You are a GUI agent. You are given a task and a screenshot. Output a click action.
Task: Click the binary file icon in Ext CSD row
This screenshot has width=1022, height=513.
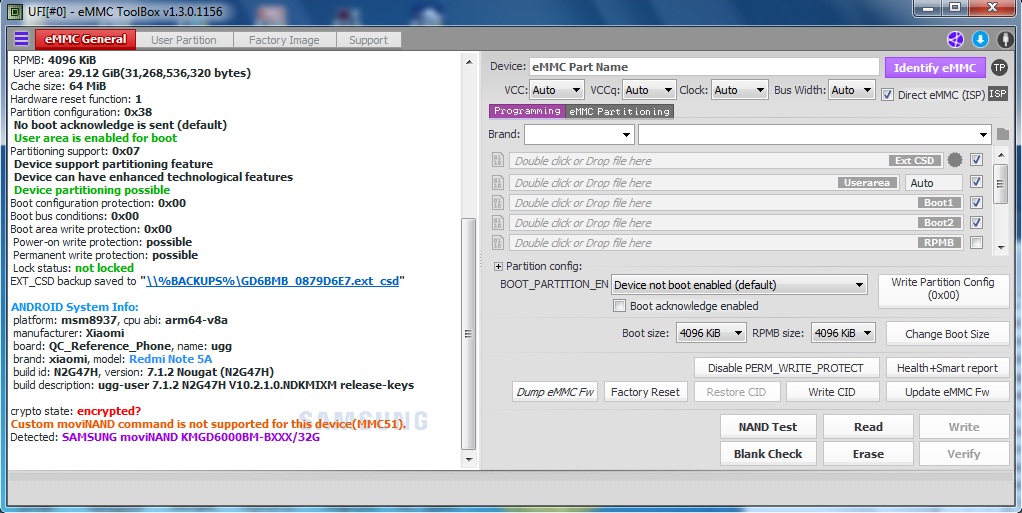click(x=498, y=160)
